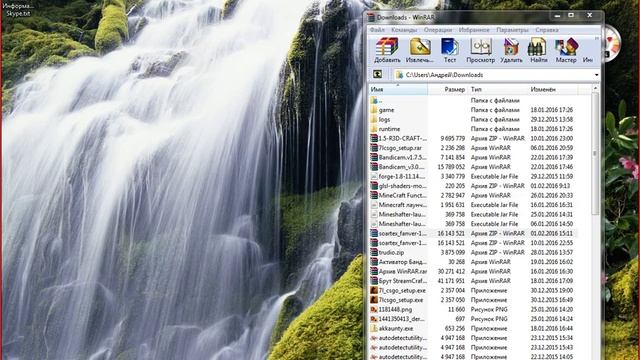The height and width of the screenshot is (360, 640).
Task: Select the Брут StreamCraf archive icon
Action: [x=373, y=281]
